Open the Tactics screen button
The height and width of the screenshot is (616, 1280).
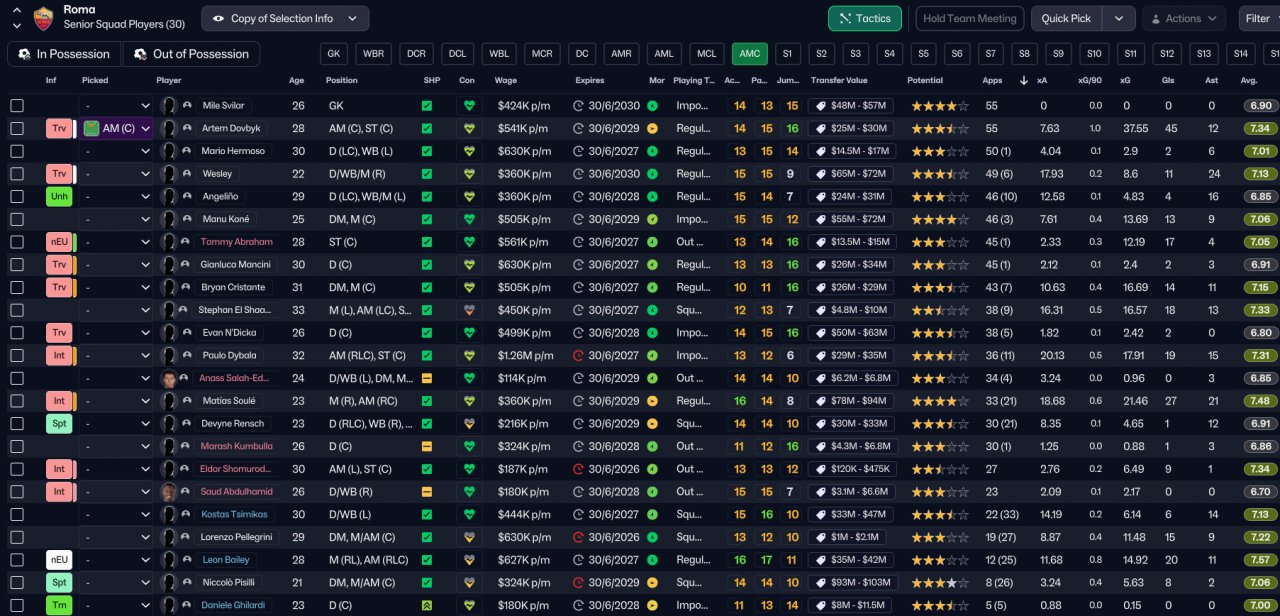pyautogui.click(x=865, y=18)
